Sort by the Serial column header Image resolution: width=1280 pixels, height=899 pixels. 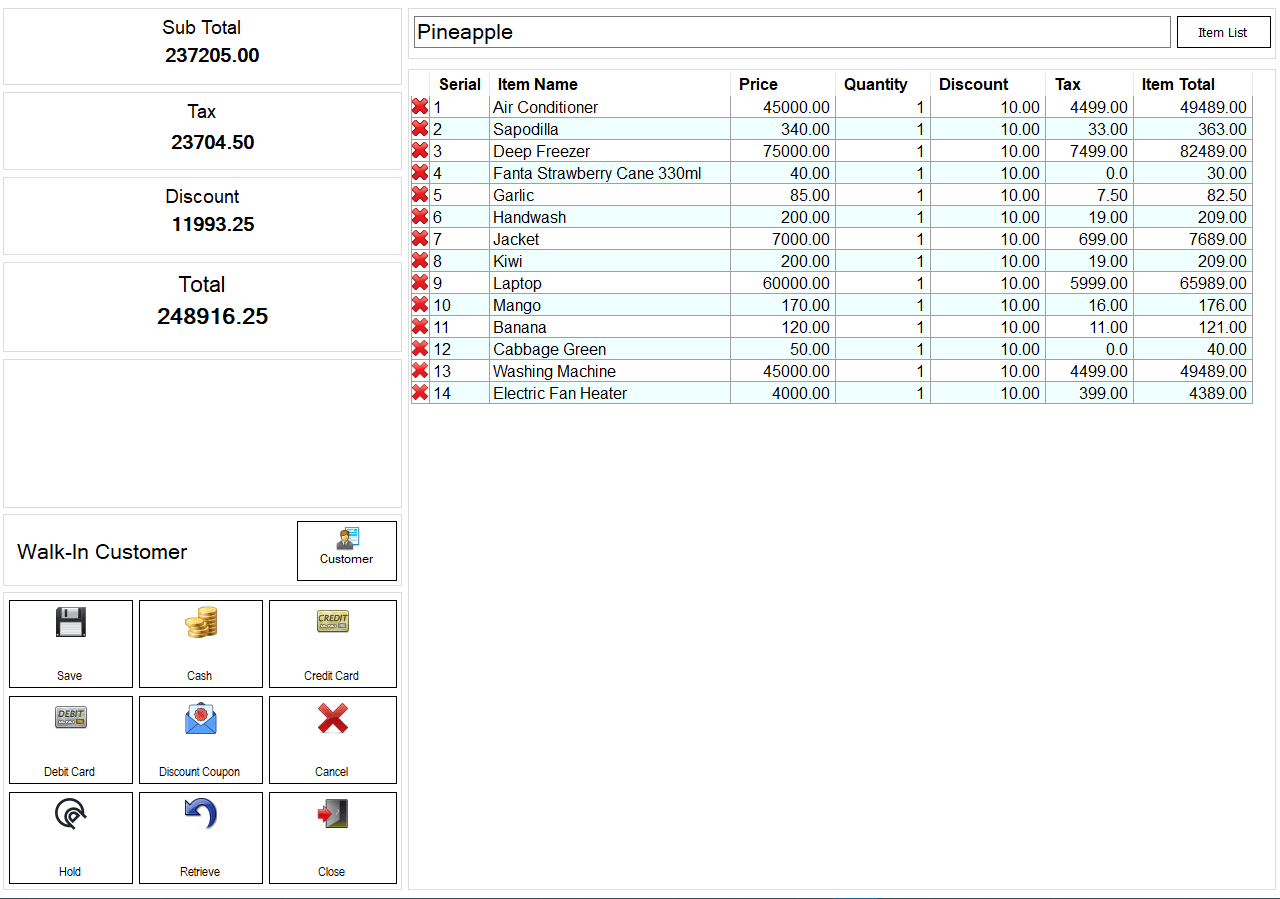[x=460, y=84]
